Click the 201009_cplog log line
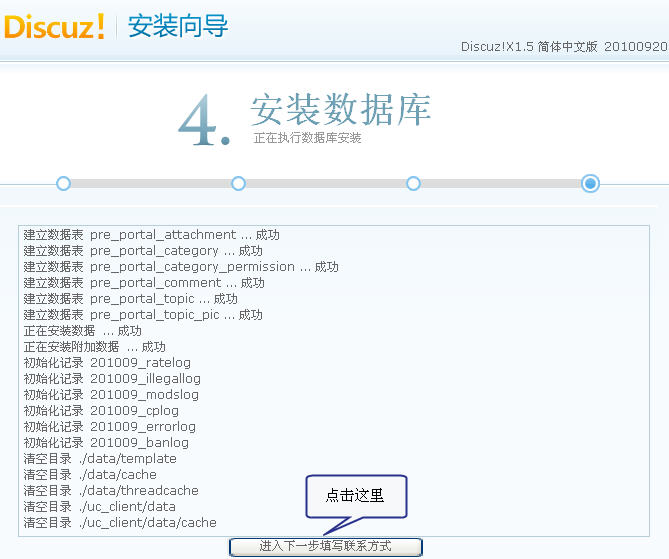 101,411
